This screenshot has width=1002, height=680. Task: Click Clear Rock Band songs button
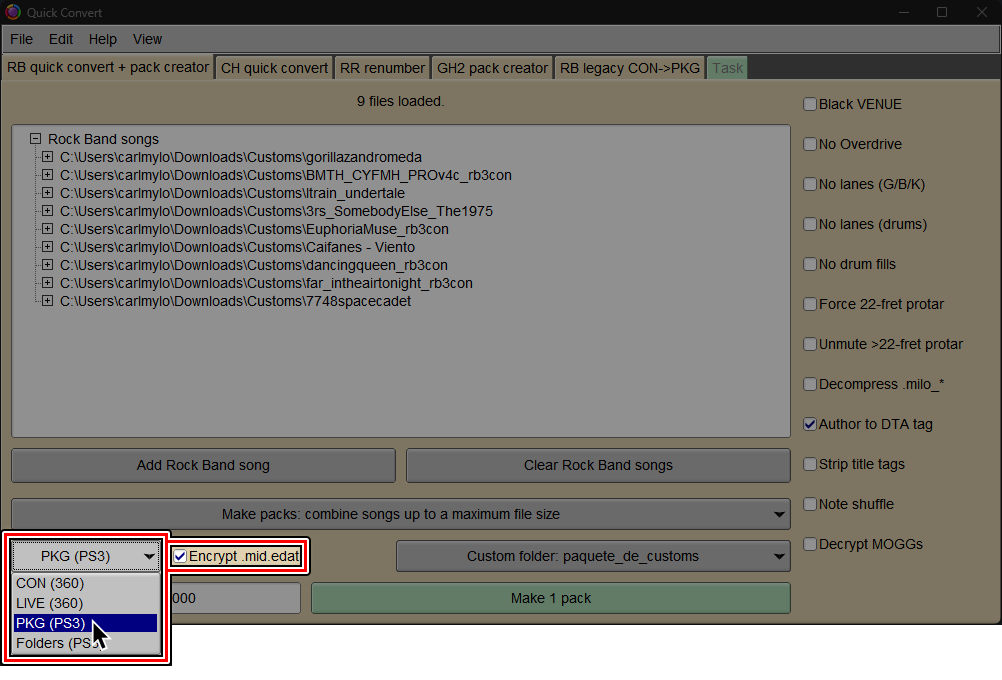click(598, 465)
